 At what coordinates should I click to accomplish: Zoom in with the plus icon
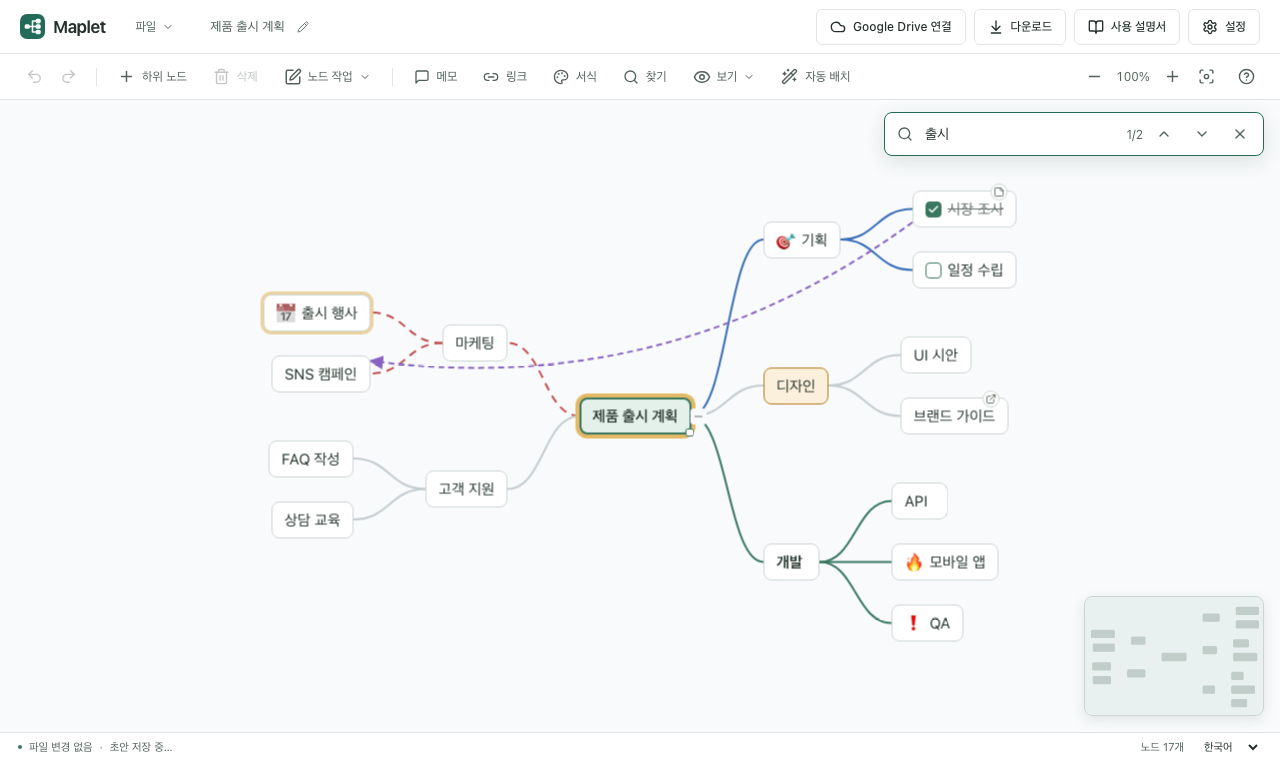1172,77
